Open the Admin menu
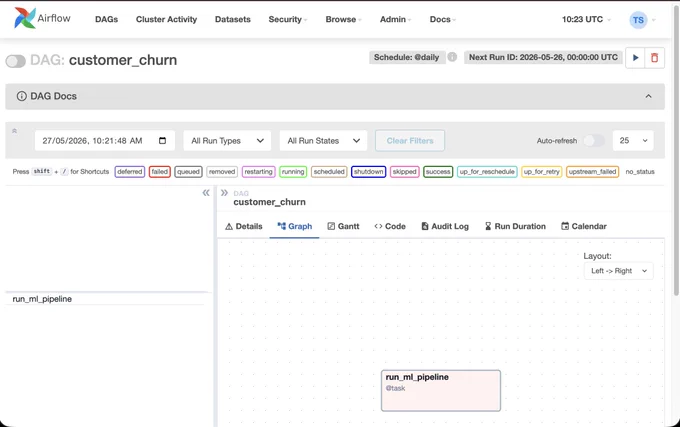The width and height of the screenshot is (680, 427). pyautogui.click(x=396, y=19)
